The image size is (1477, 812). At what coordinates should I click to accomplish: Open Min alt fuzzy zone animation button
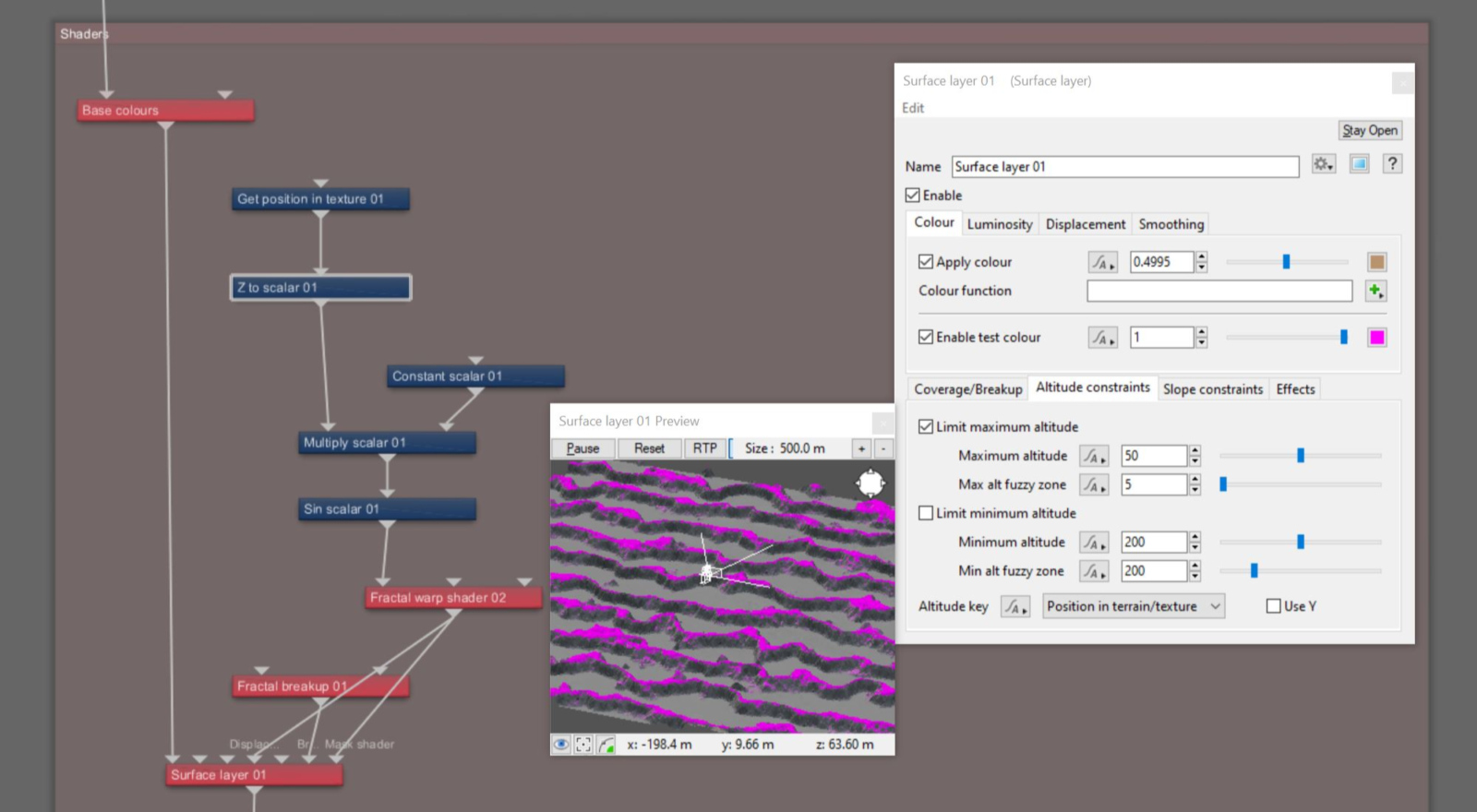tap(1094, 571)
